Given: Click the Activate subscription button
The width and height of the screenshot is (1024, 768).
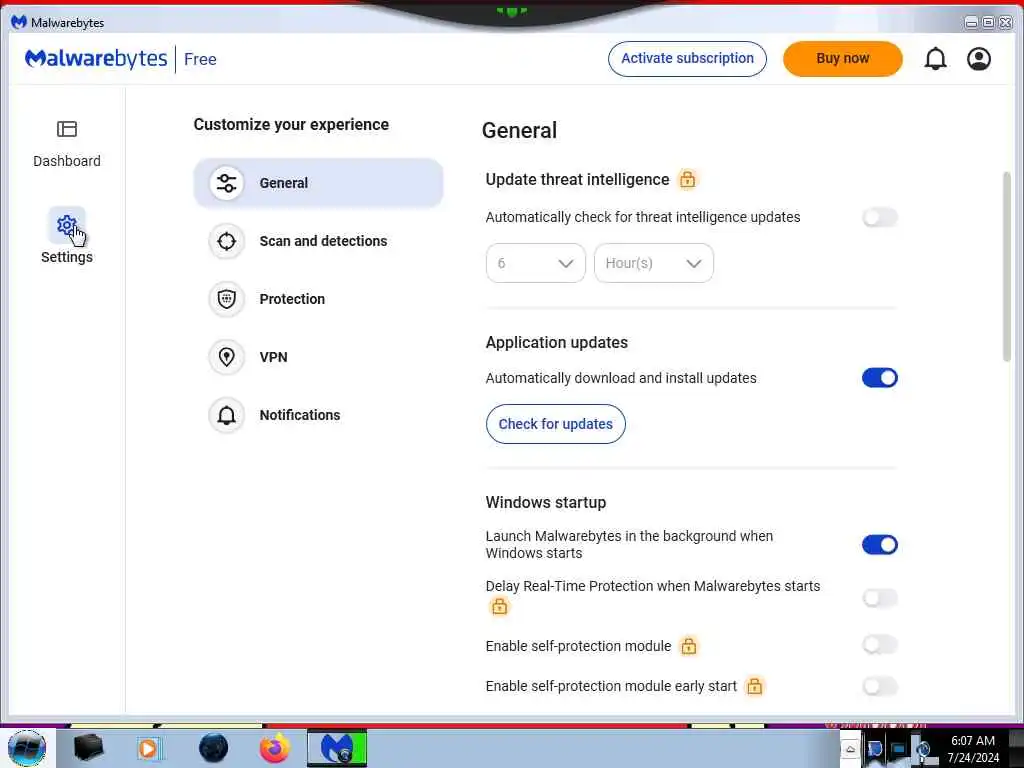Looking at the screenshot, I should point(687,59).
